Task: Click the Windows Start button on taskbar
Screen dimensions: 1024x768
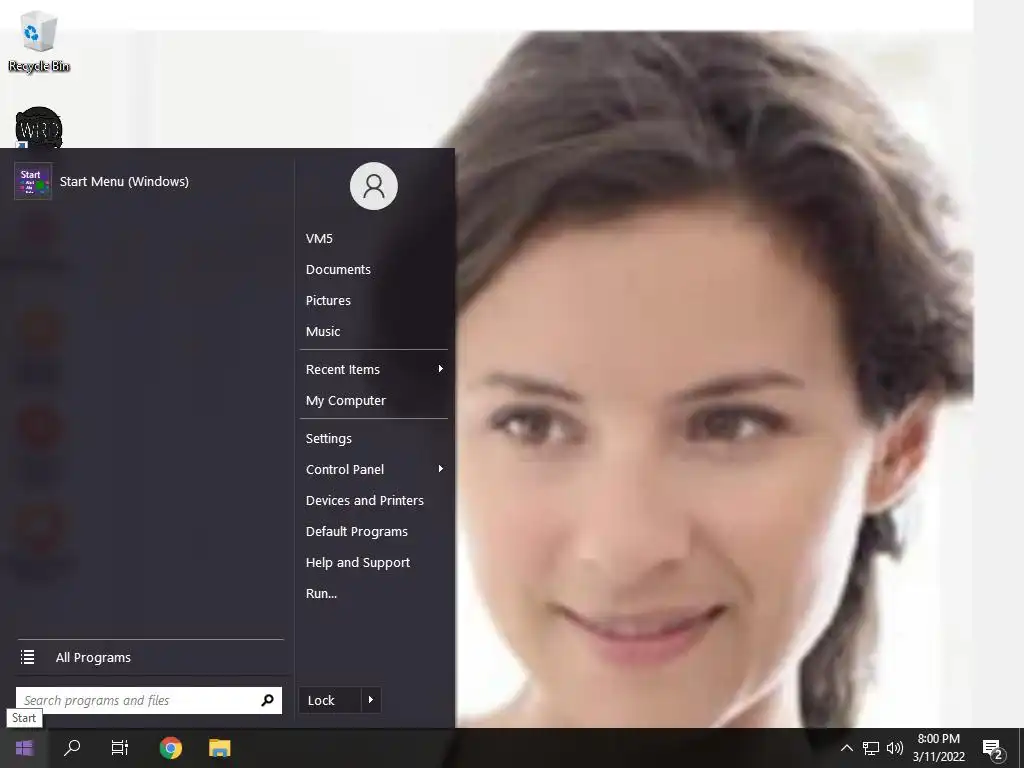Action: 24,748
